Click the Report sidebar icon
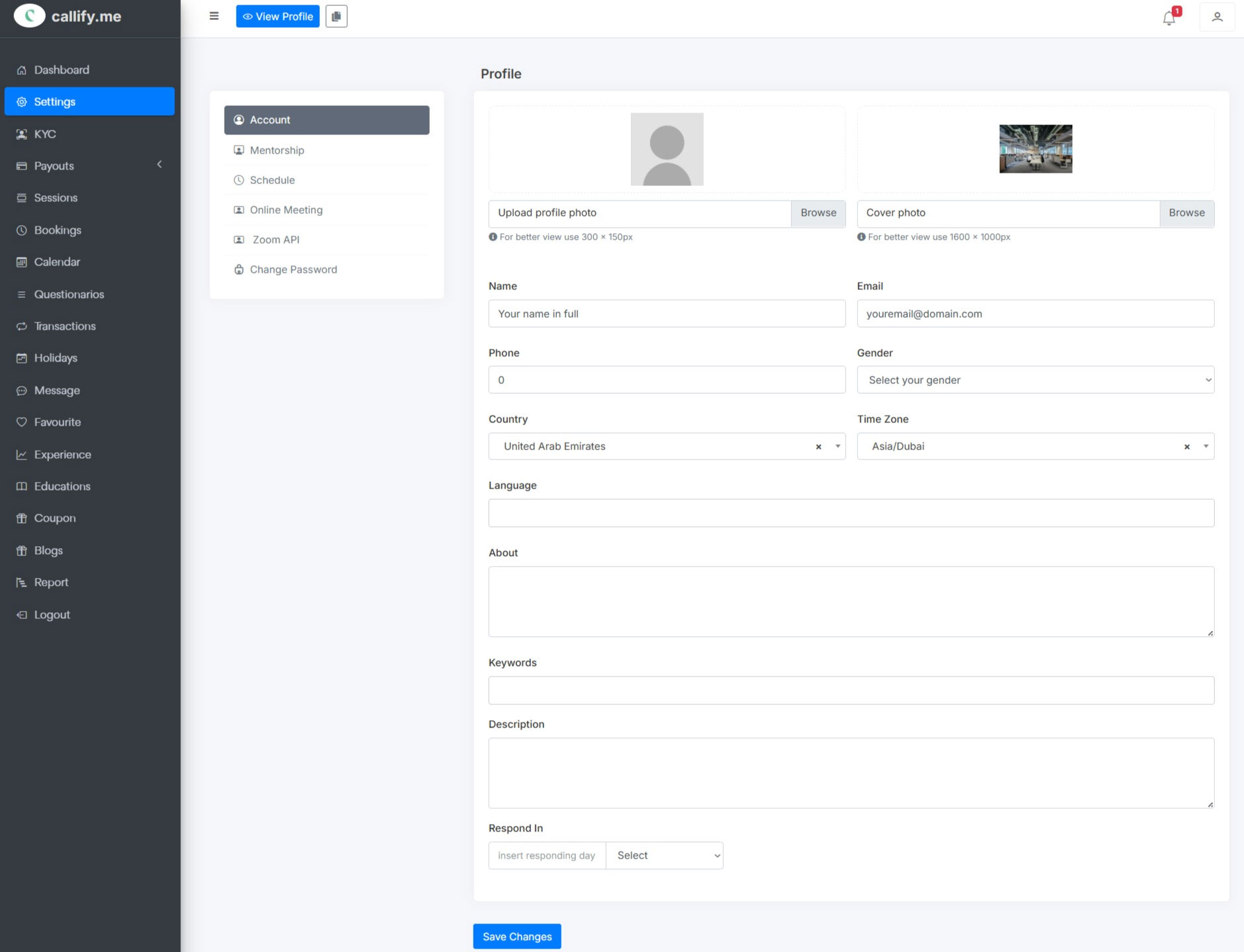1244x952 pixels. (22, 583)
